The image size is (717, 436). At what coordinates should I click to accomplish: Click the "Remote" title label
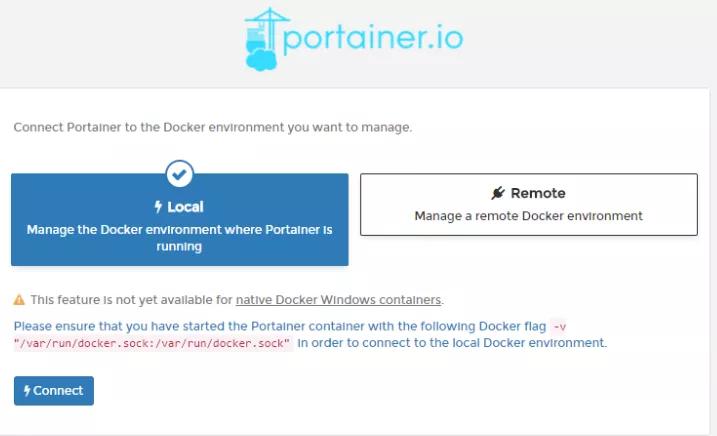538,193
